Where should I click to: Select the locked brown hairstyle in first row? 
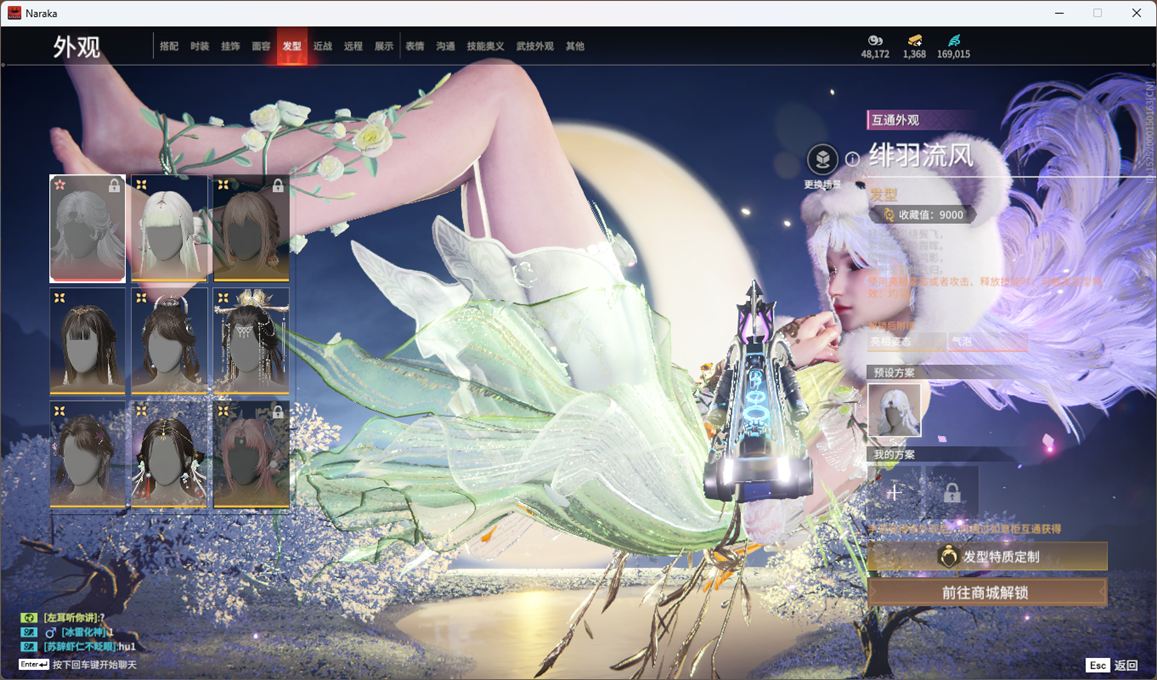(251, 229)
